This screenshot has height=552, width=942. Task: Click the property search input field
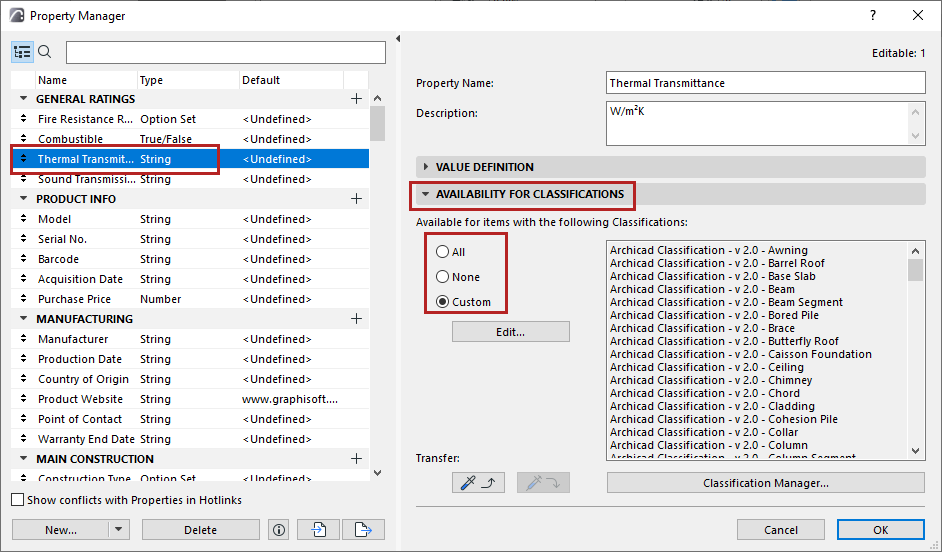[226, 52]
